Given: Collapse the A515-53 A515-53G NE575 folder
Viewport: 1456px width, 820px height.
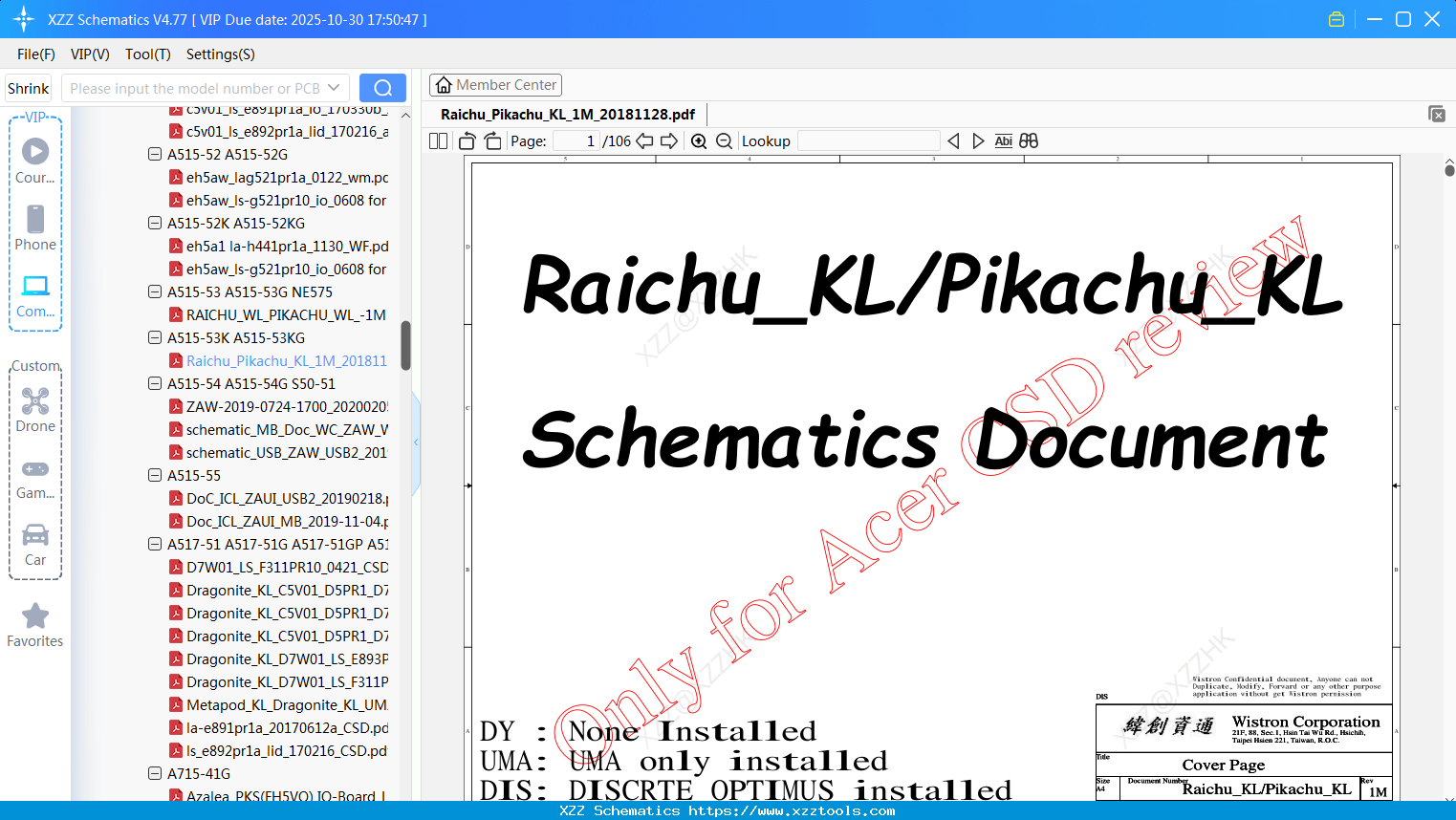Looking at the screenshot, I should (x=155, y=291).
